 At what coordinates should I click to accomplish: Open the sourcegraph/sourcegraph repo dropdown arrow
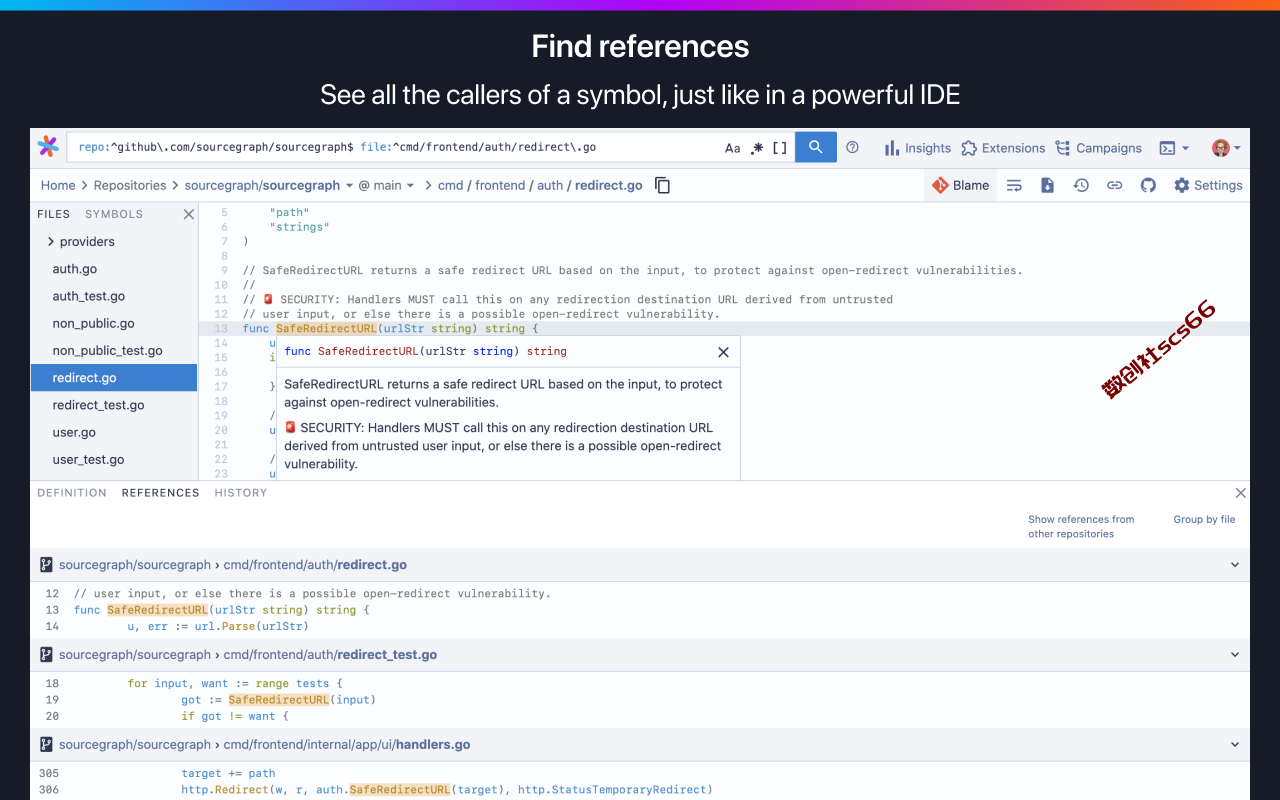(x=349, y=186)
